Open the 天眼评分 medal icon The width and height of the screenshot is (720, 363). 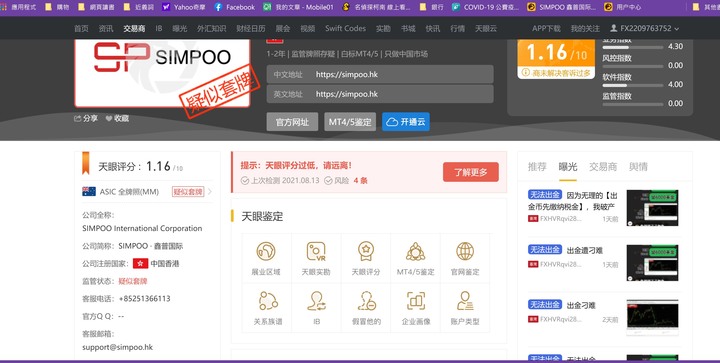(x=366, y=251)
